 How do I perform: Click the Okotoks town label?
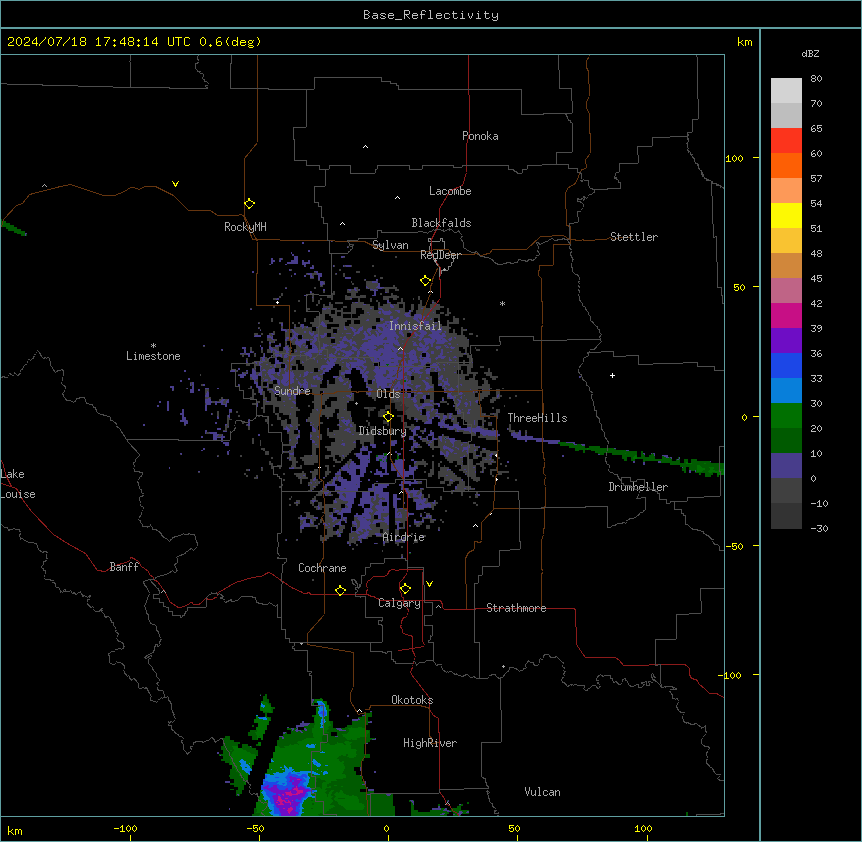[x=412, y=700]
